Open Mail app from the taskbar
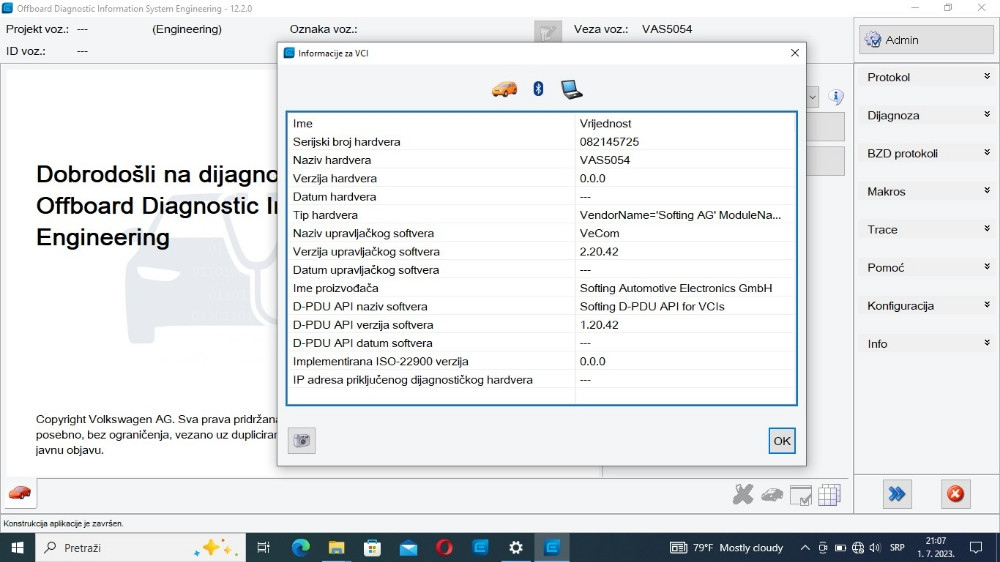 408,547
